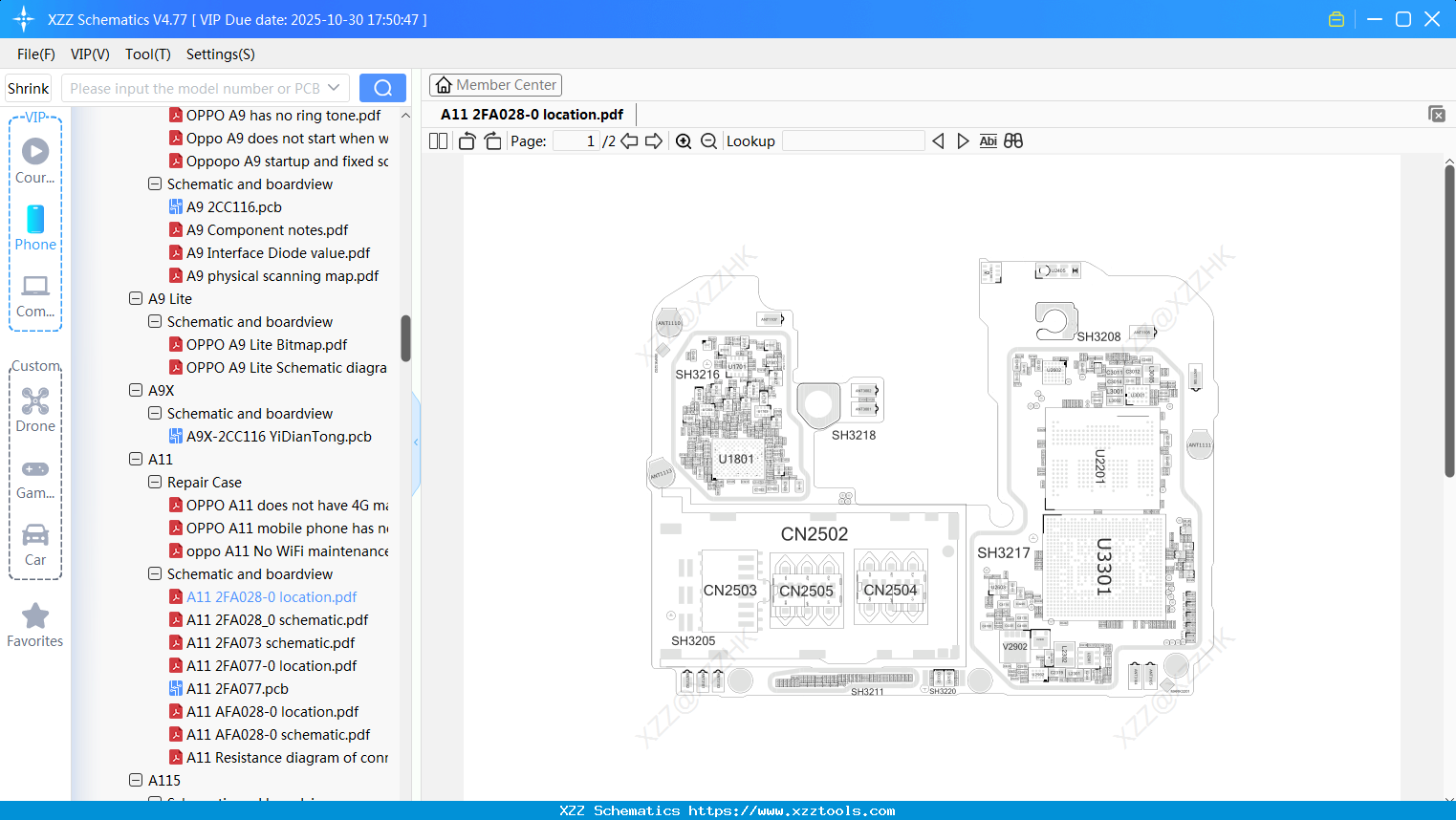Click the blue Shrink button
The height and width of the screenshot is (820, 1456).
[28, 87]
